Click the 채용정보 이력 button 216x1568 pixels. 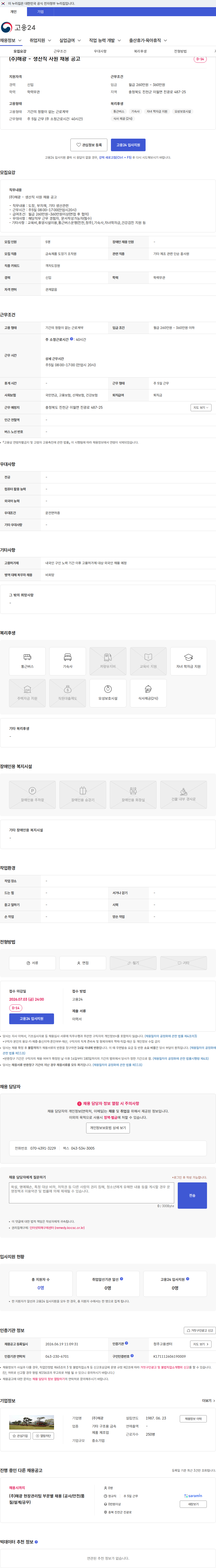(193, 1419)
